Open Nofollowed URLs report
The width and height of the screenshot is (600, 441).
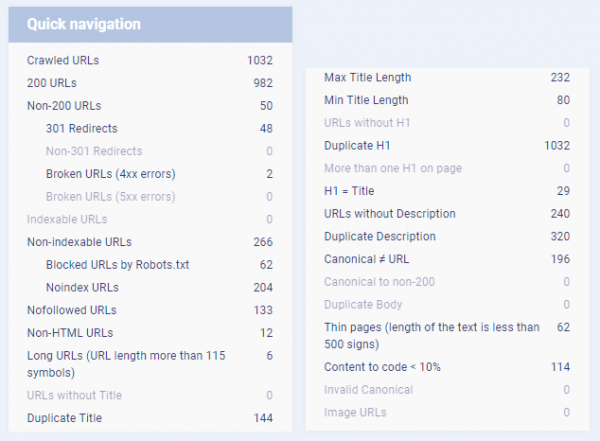coord(73,310)
